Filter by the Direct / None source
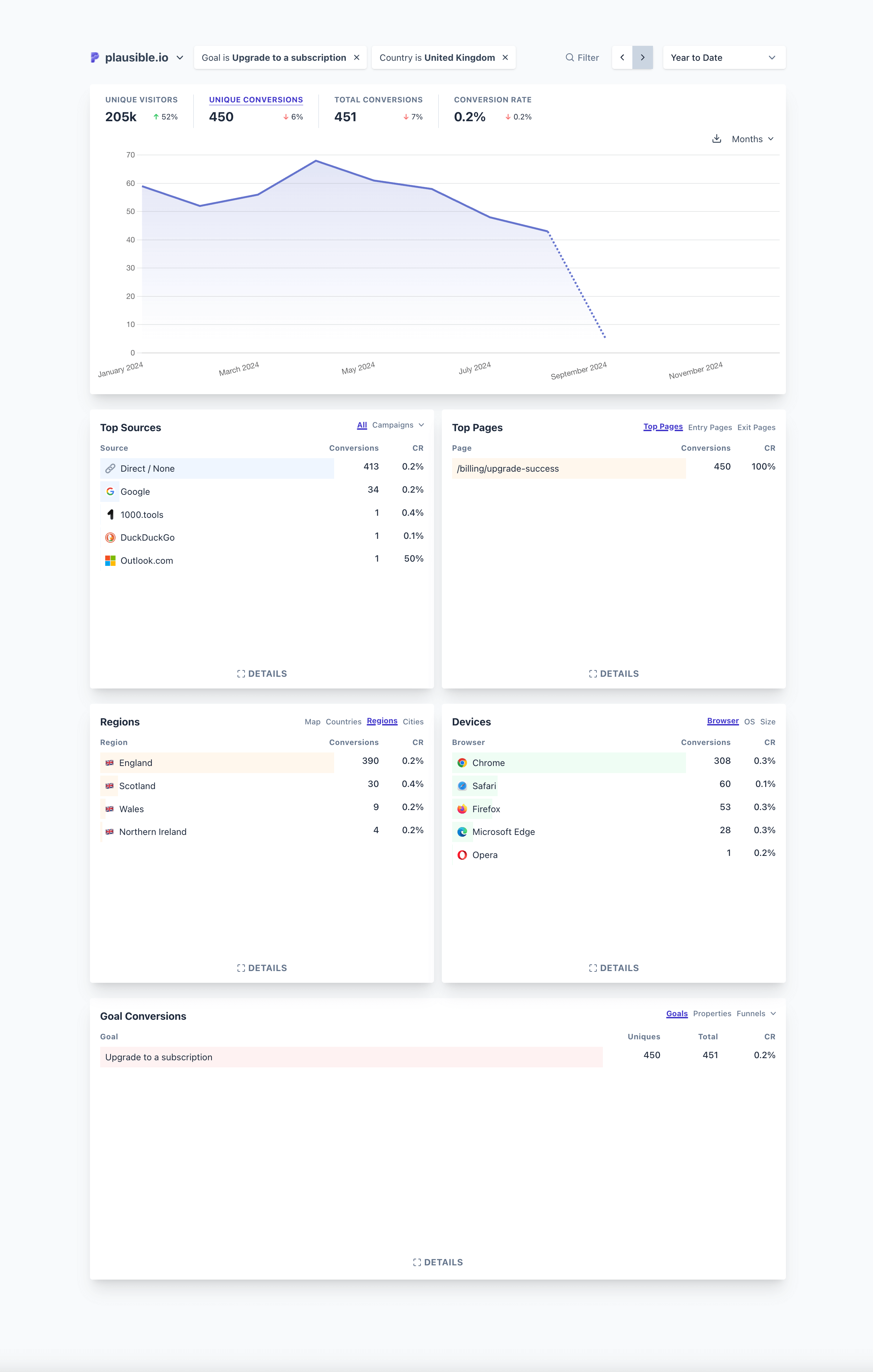 [x=148, y=468]
